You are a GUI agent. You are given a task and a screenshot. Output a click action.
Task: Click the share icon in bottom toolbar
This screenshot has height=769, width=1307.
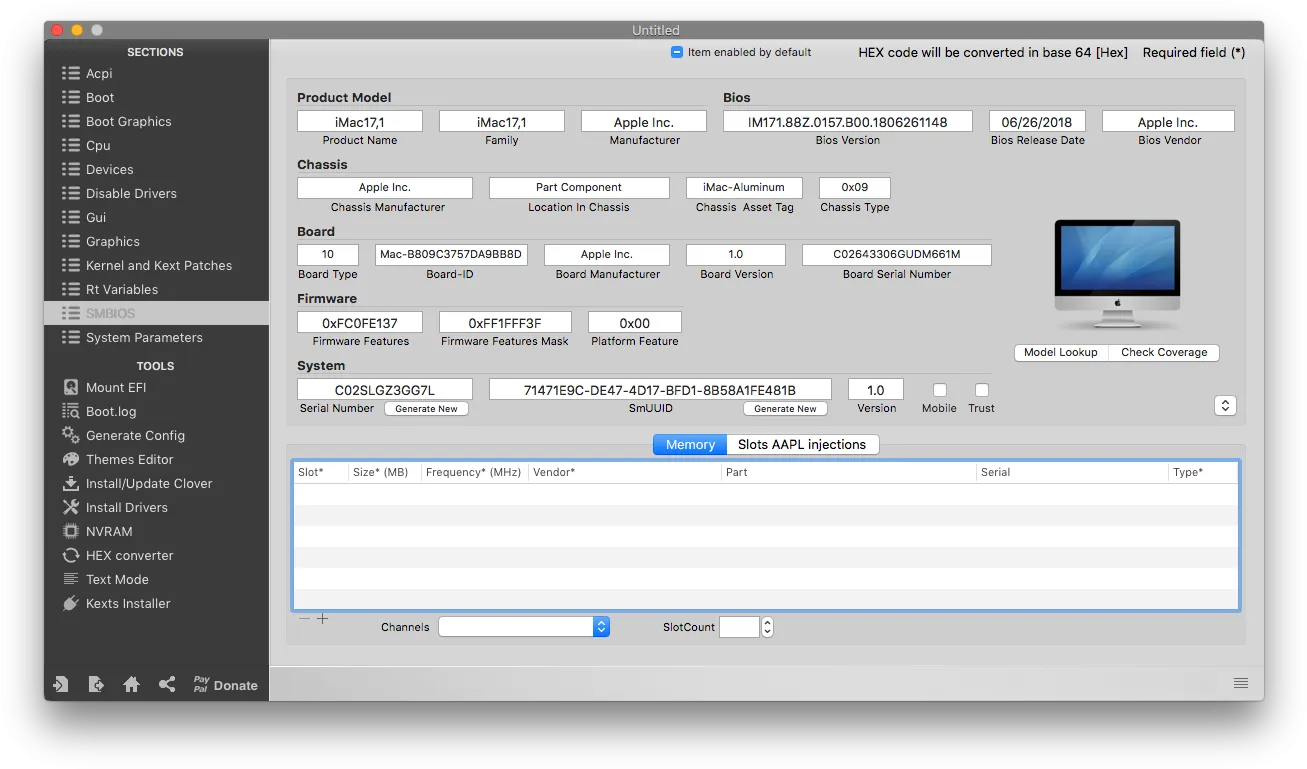pyautogui.click(x=167, y=685)
